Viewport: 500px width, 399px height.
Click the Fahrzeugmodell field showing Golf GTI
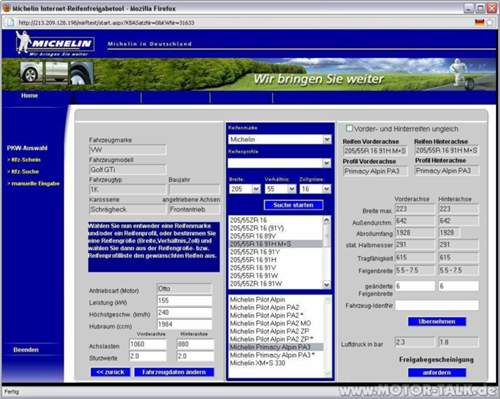(x=127, y=170)
